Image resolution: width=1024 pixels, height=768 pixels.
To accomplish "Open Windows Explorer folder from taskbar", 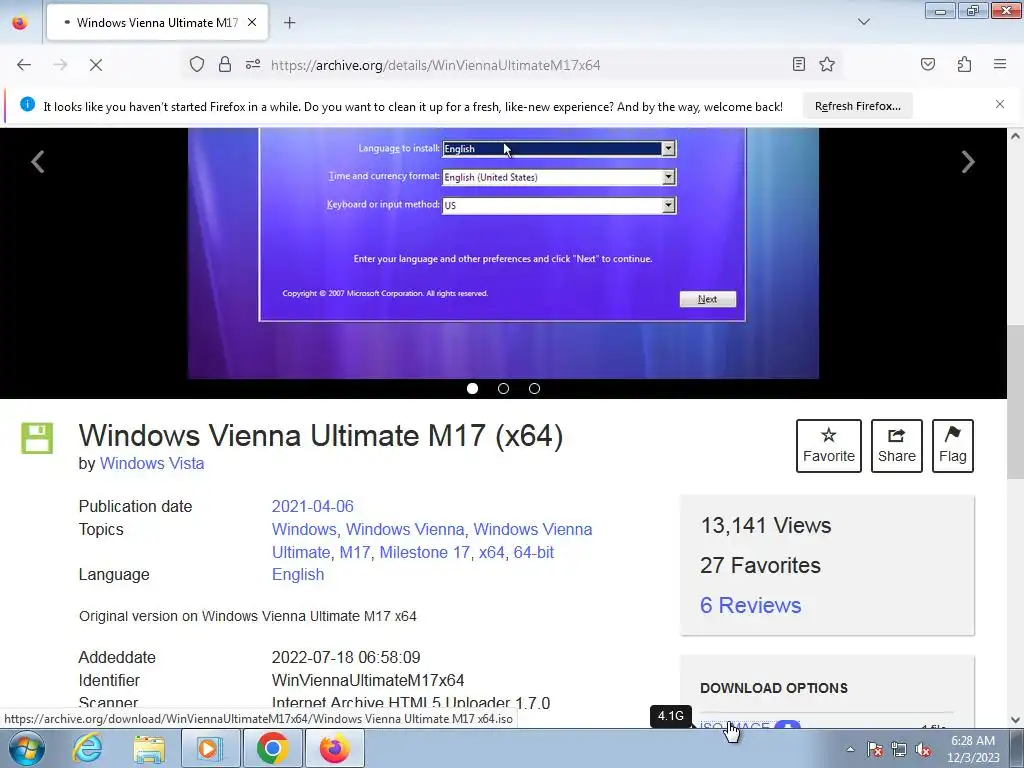I will coord(150,748).
